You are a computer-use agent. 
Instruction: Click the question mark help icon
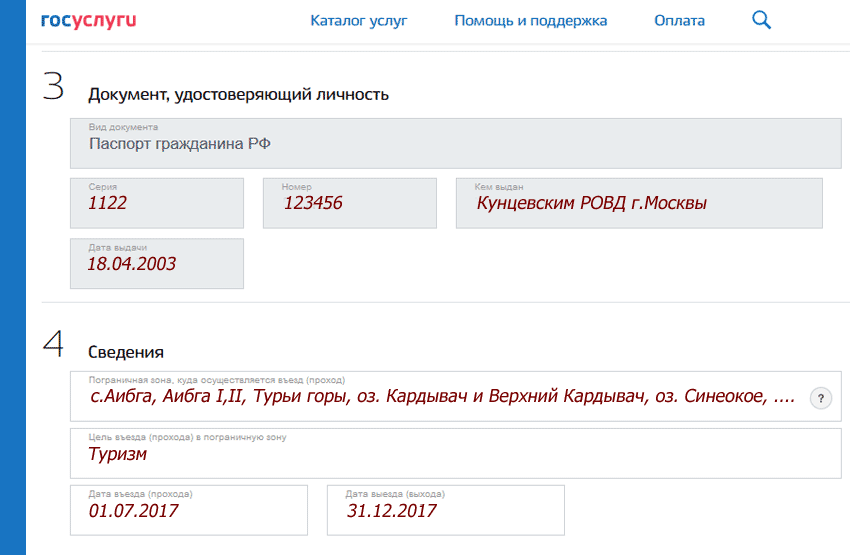point(821,398)
